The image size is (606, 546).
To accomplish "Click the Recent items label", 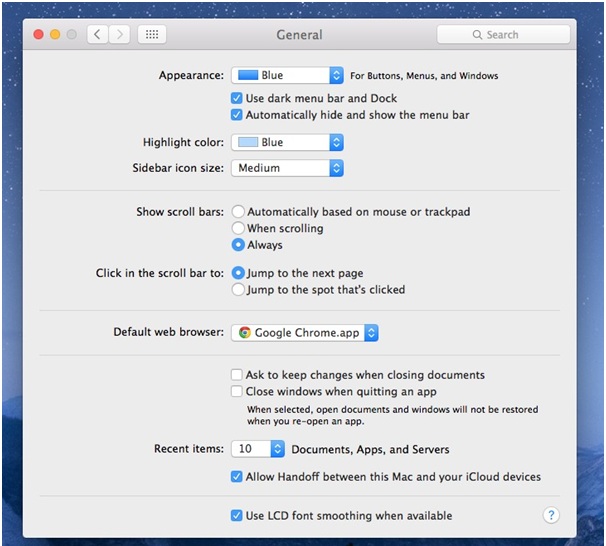I will point(189,449).
